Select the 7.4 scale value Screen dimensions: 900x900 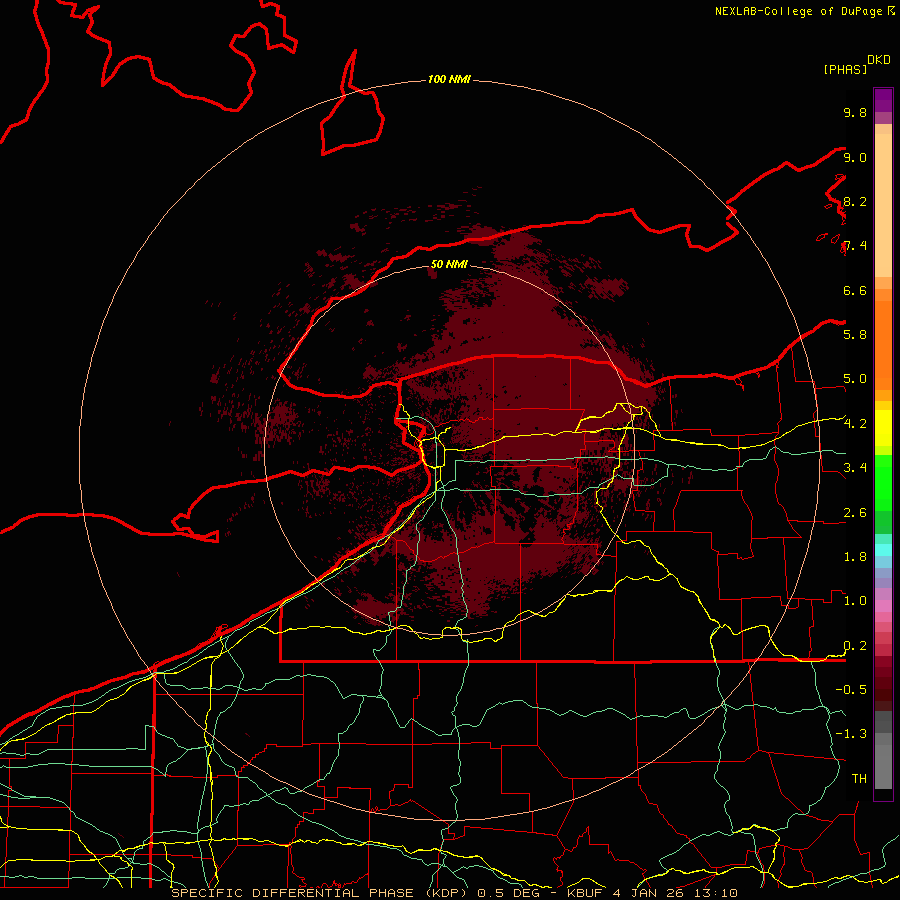pos(855,246)
